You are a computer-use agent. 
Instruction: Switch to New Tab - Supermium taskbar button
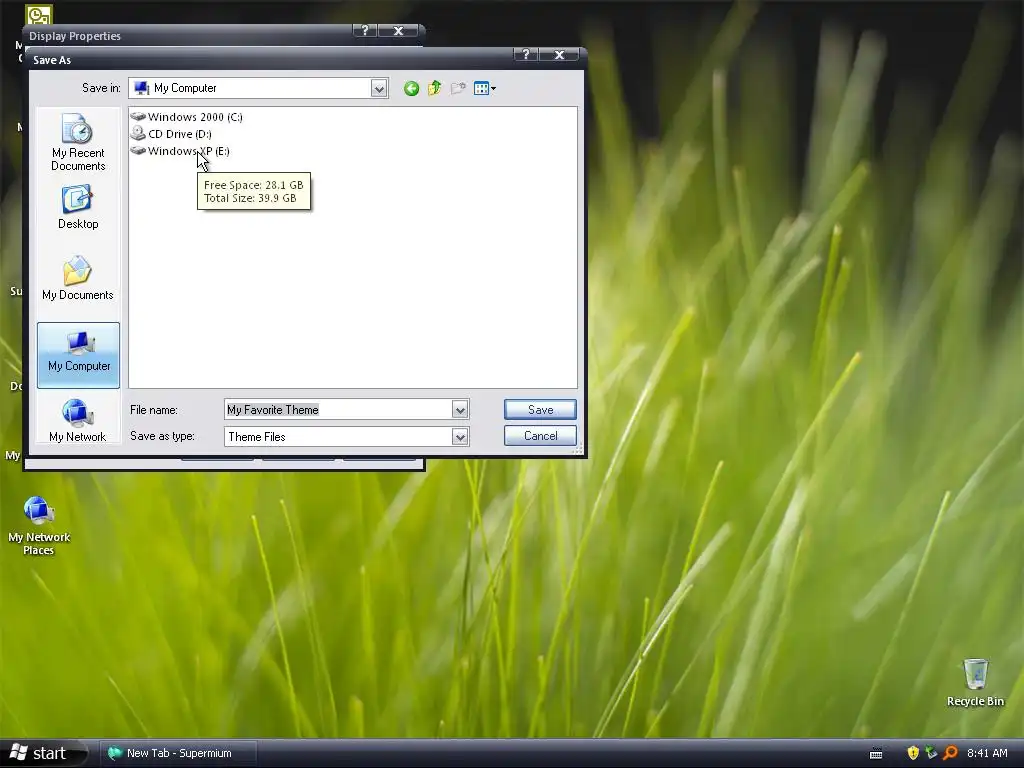coord(178,753)
